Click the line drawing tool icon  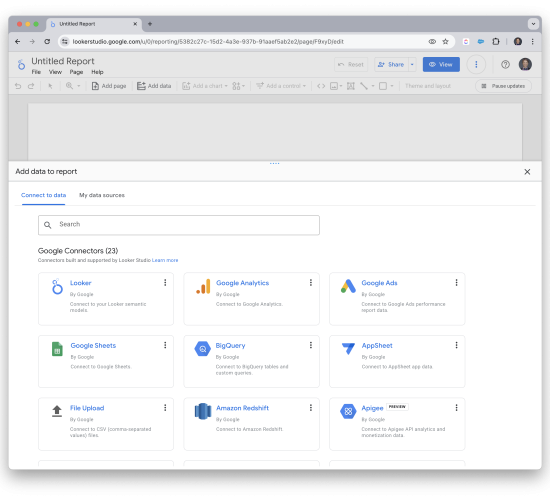point(364,86)
